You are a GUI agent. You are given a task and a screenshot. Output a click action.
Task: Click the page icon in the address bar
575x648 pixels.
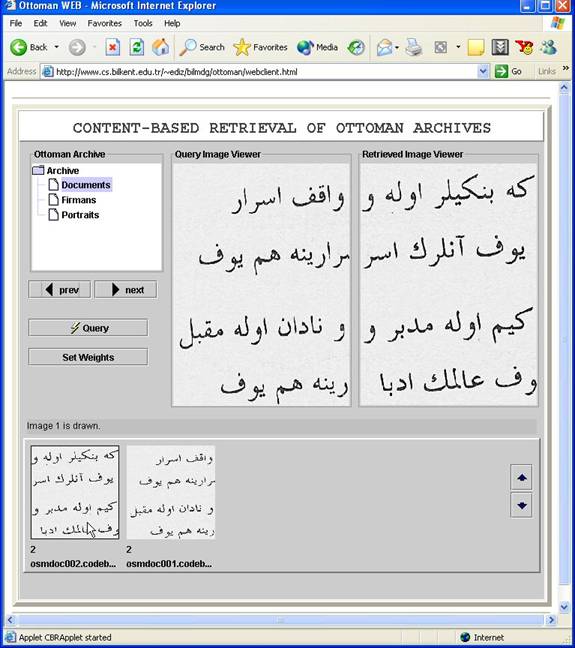coord(48,71)
